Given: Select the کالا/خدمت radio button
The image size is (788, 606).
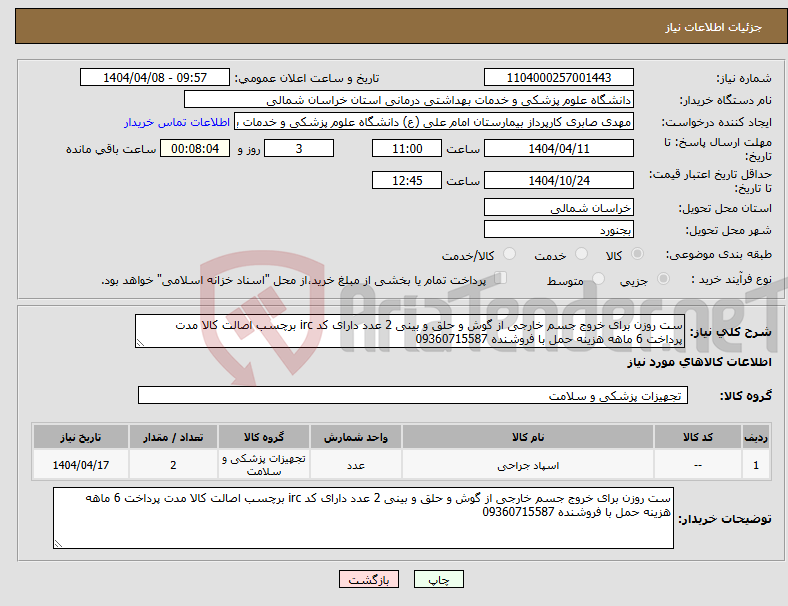Looking at the screenshot, I should point(509,254).
